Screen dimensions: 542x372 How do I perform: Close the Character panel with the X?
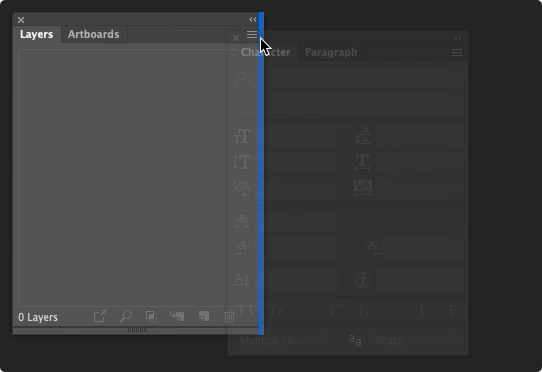[x=236, y=38]
